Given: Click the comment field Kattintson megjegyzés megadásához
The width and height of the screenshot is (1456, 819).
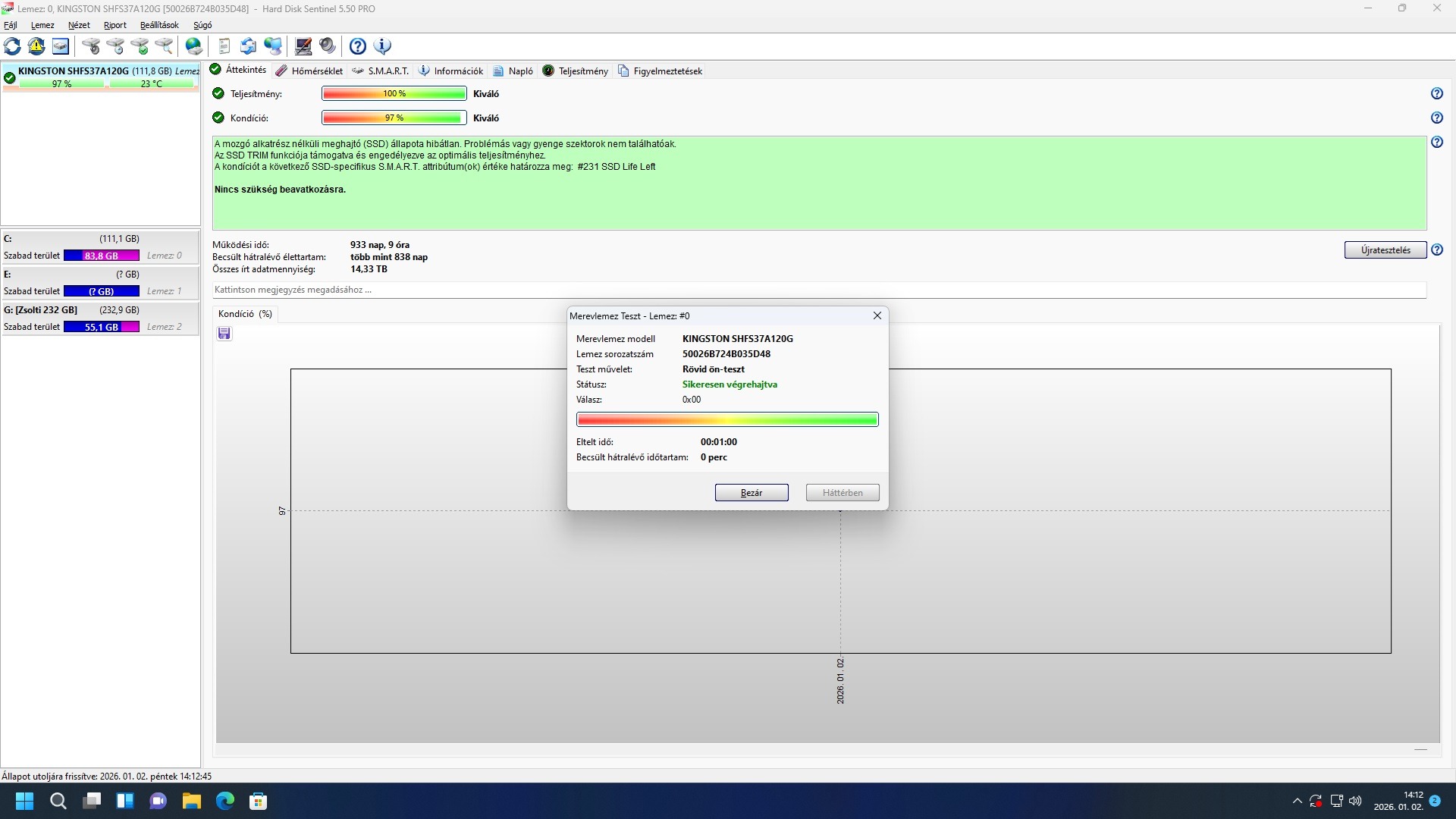Looking at the screenshot, I should [x=819, y=290].
